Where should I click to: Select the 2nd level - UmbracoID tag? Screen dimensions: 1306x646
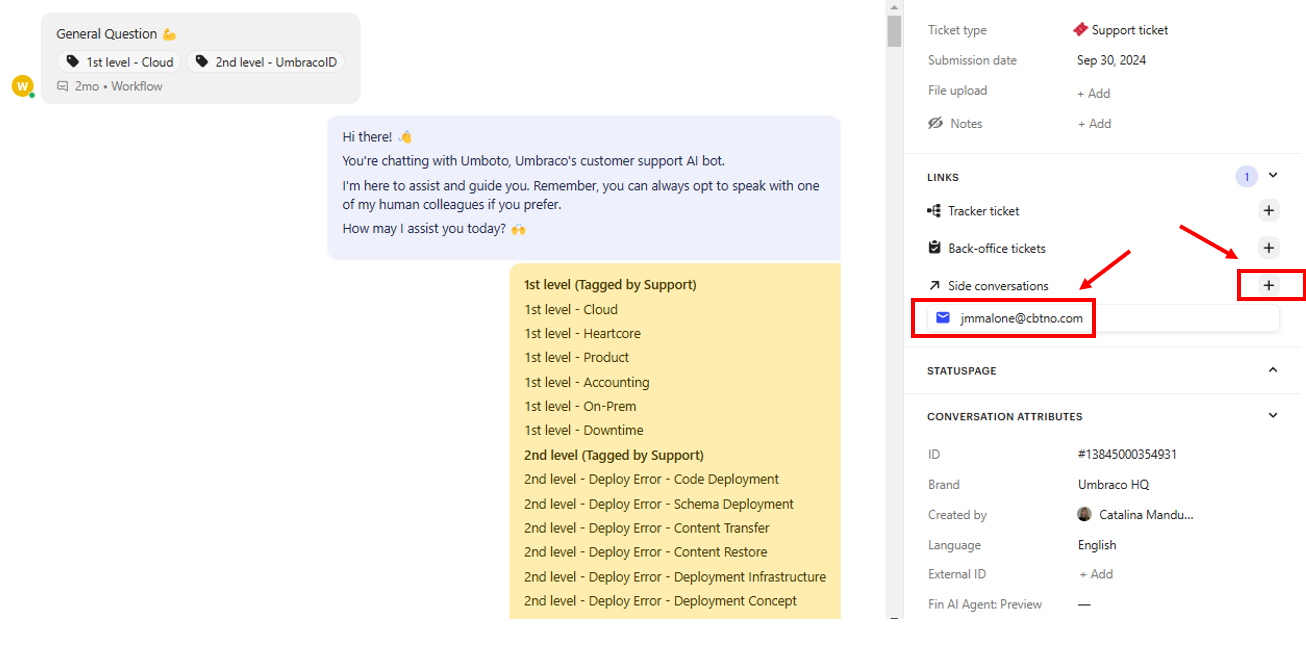[265, 62]
